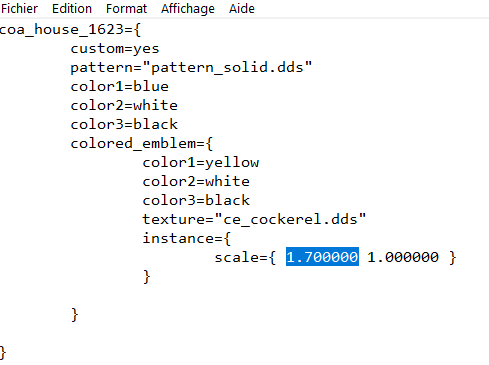Image resolution: width=489 pixels, height=365 pixels.
Task: Open the Fichier menu
Action: pyautogui.click(x=19, y=8)
